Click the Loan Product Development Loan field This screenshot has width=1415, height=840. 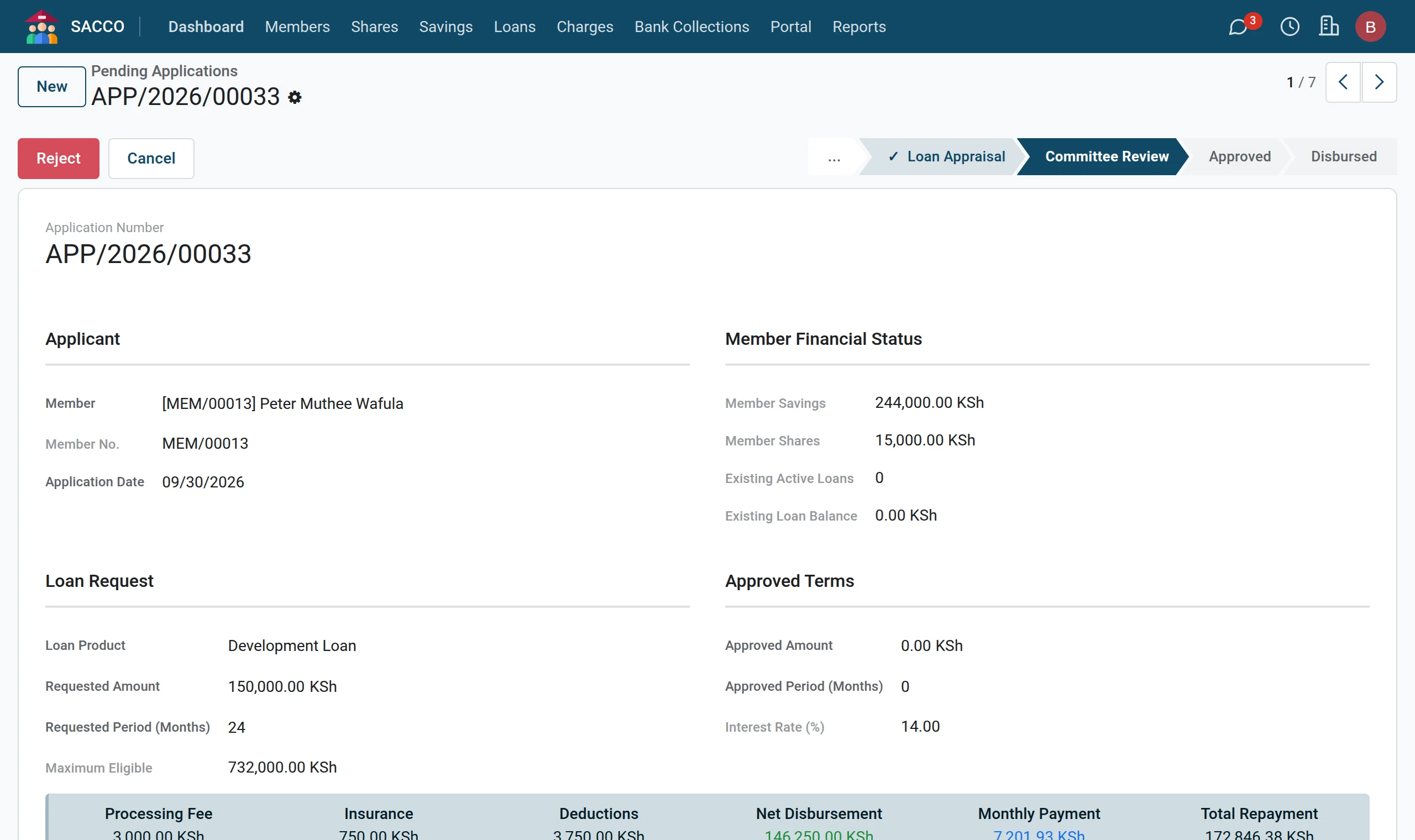point(292,646)
